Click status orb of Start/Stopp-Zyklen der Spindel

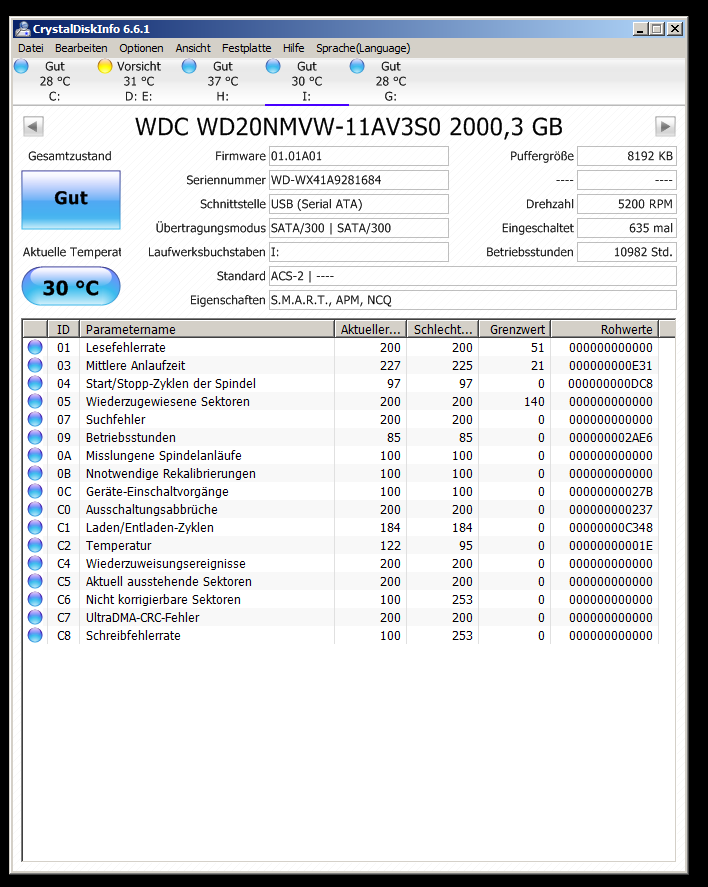click(35, 384)
